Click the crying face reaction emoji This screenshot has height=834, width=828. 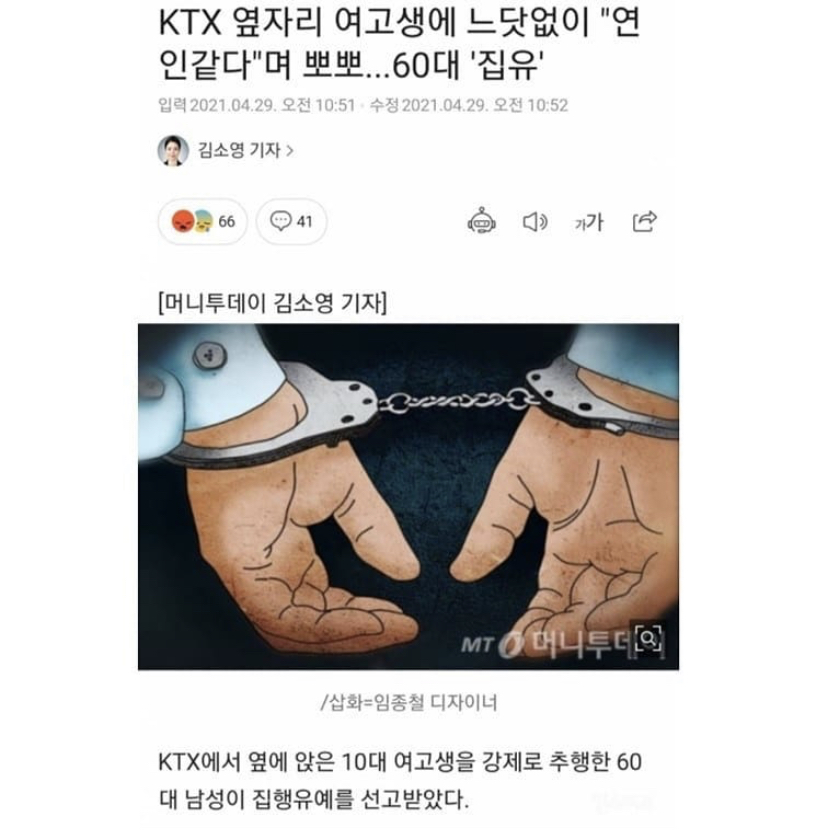(x=203, y=221)
